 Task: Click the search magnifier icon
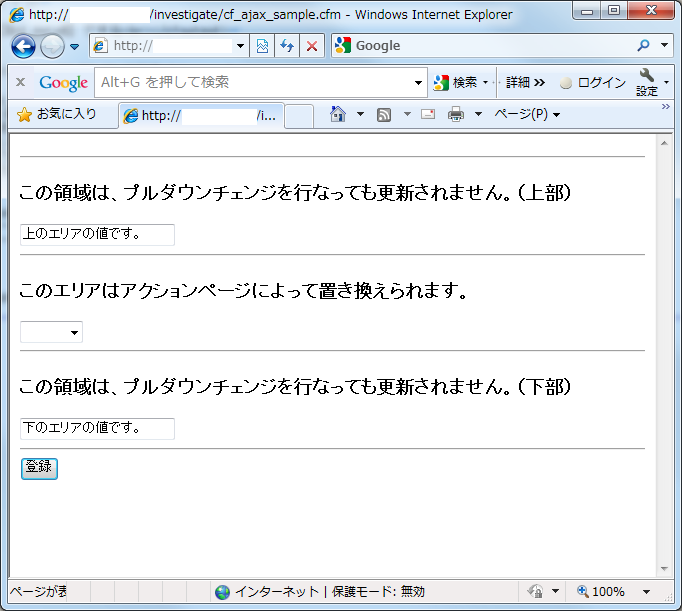644,46
